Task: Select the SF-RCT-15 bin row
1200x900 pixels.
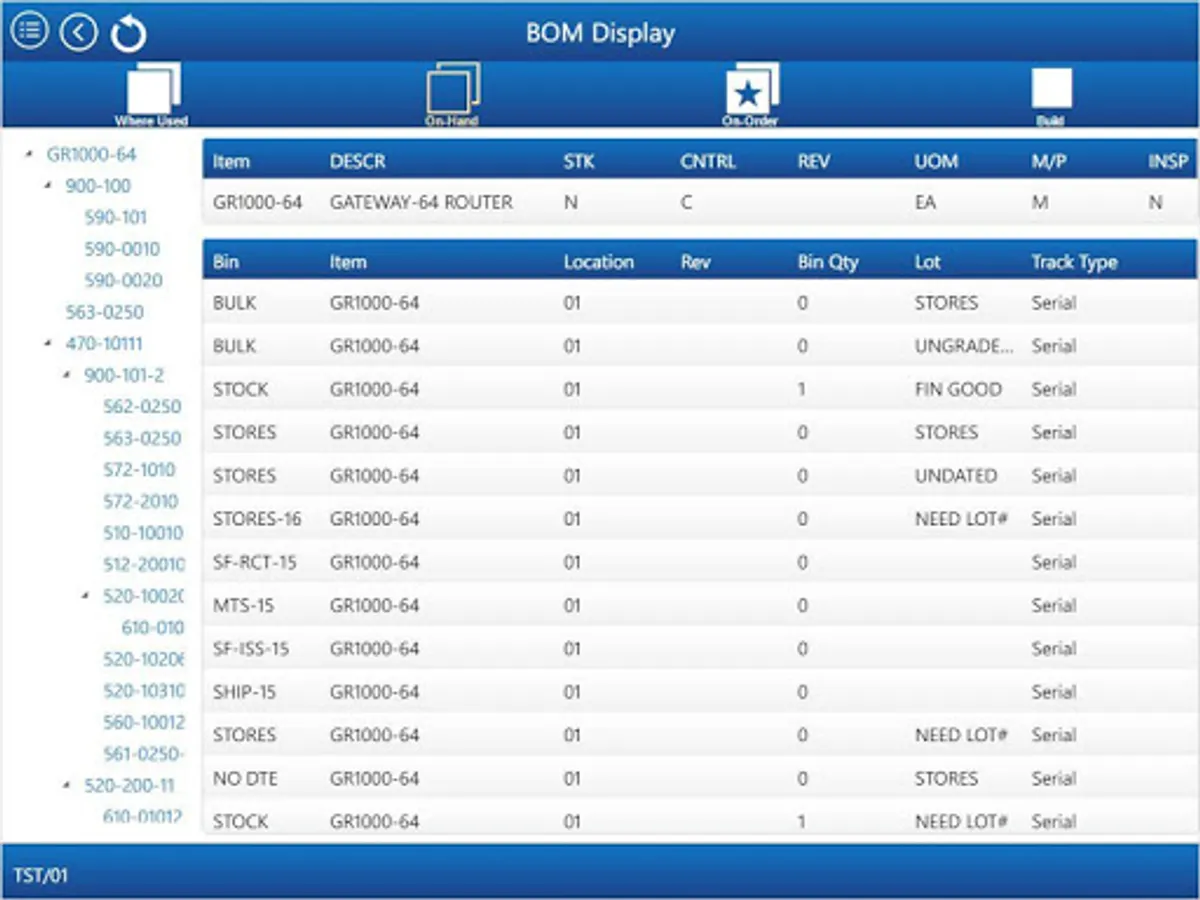Action: click(699, 562)
